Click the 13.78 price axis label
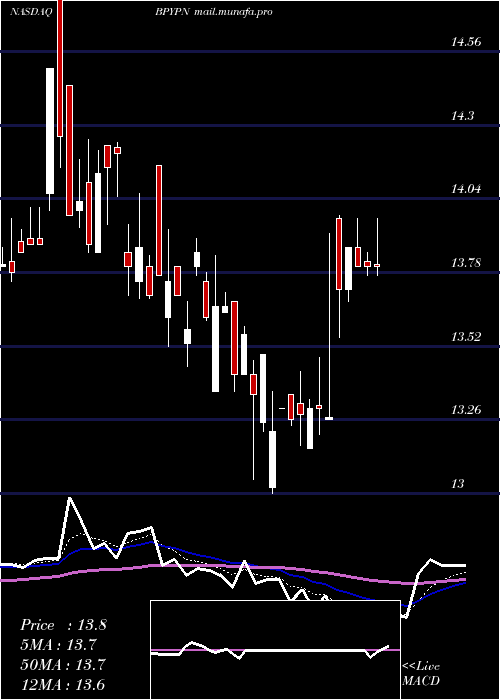 pyautogui.click(x=466, y=262)
